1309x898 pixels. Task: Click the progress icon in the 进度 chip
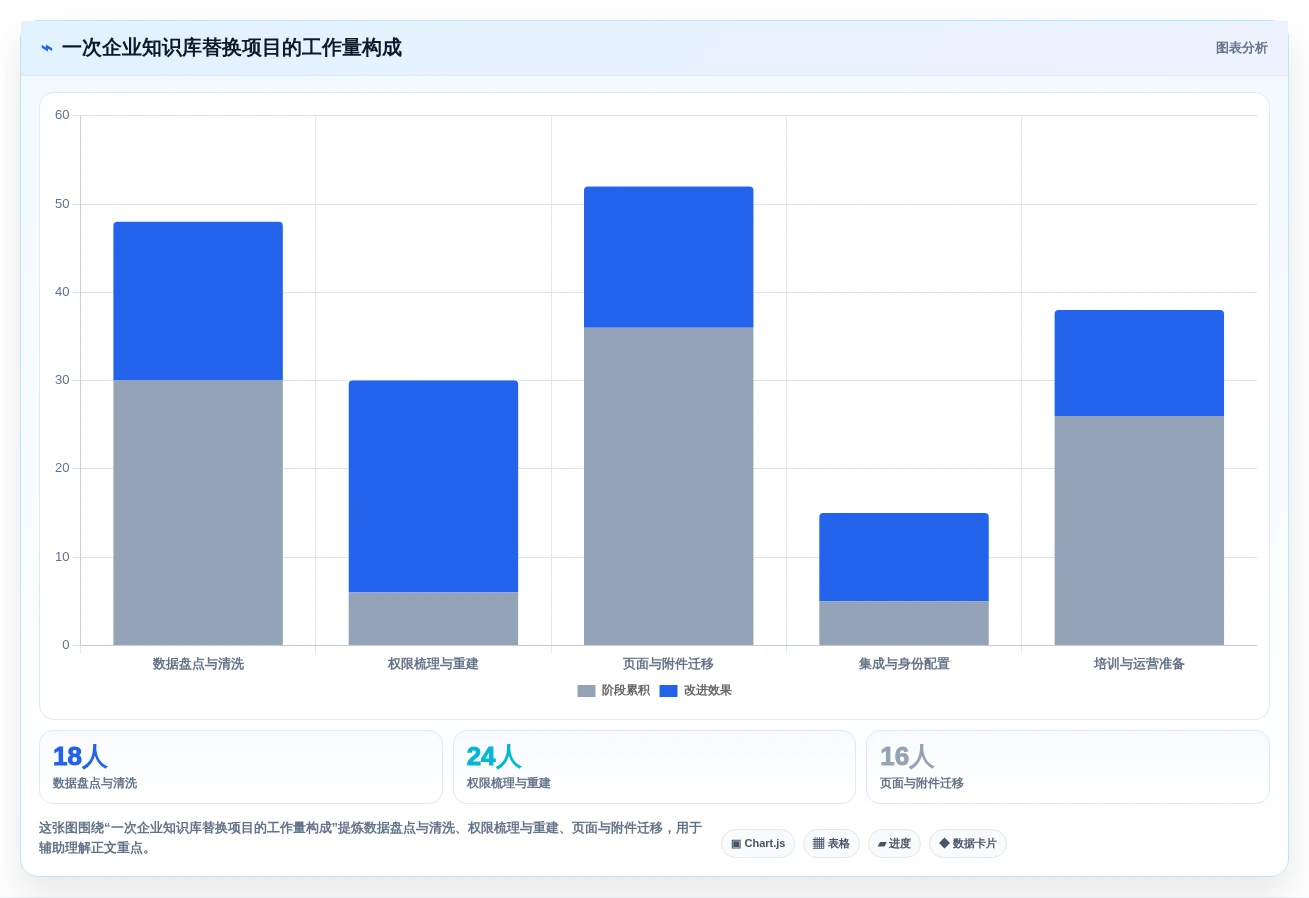tap(882, 844)
